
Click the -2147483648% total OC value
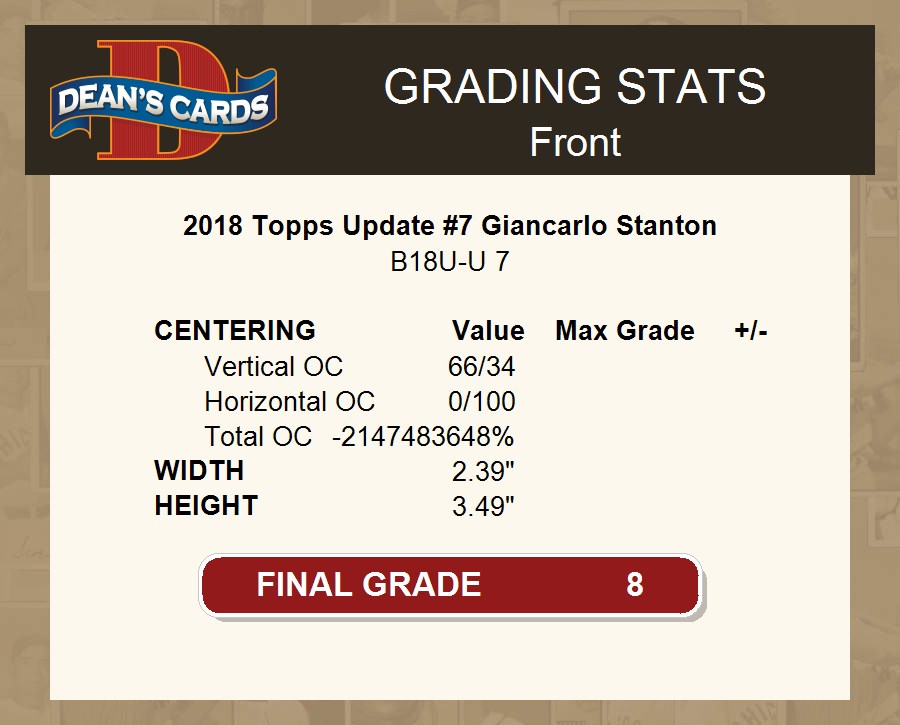[x=423, y=437]
